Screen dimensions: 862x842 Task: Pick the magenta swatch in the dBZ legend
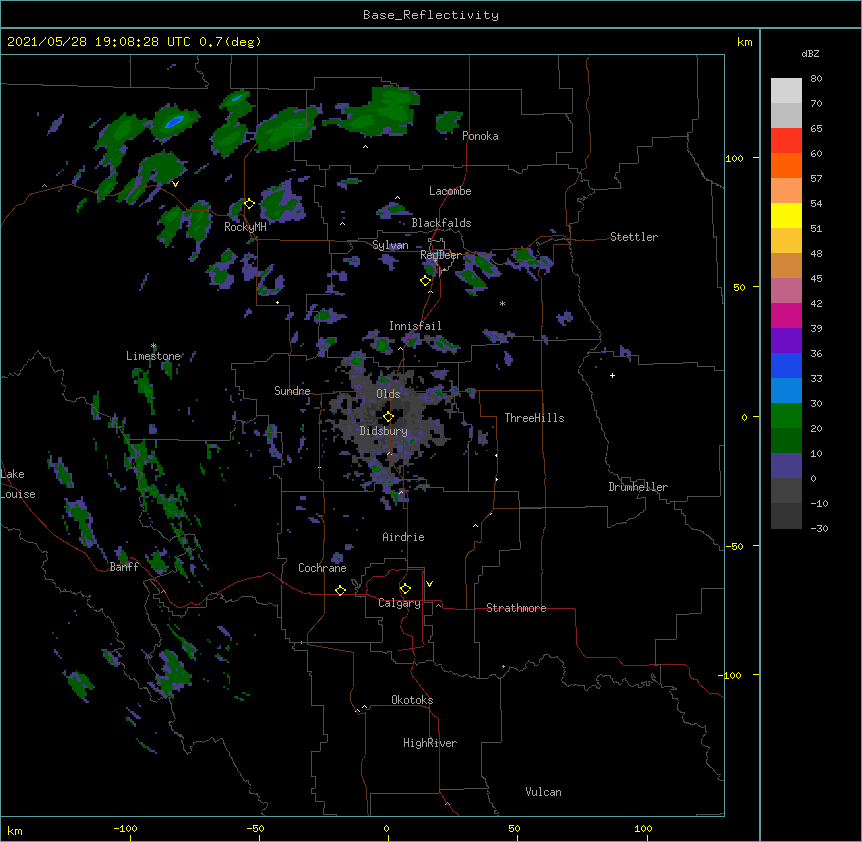coord(786,315)
